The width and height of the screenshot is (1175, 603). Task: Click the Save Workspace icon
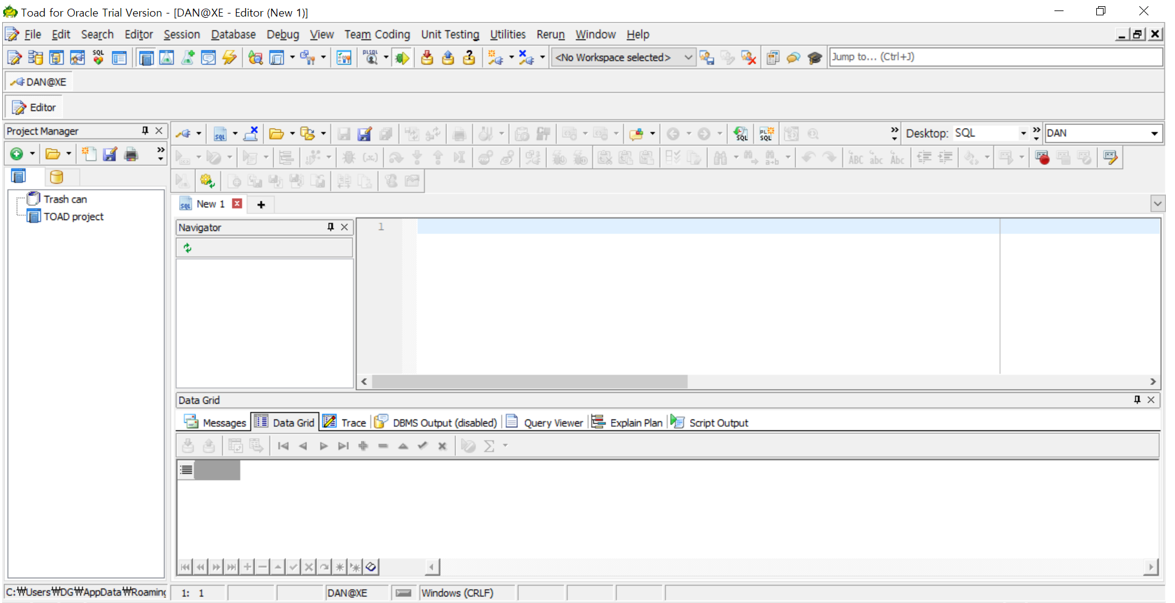[x=707, y=58]
